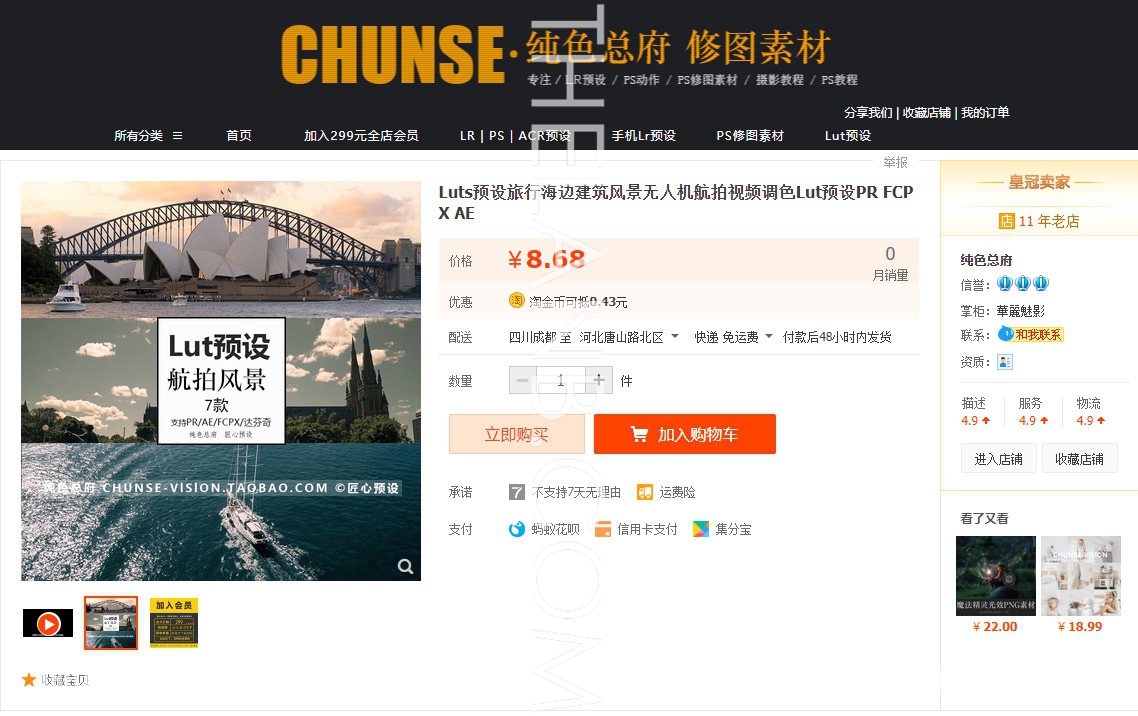The height and width of the screenshot is (716, 1138).
Task: Click the Taobao gold coin icon
Action: pyautogui.click(x=516, y=300)
